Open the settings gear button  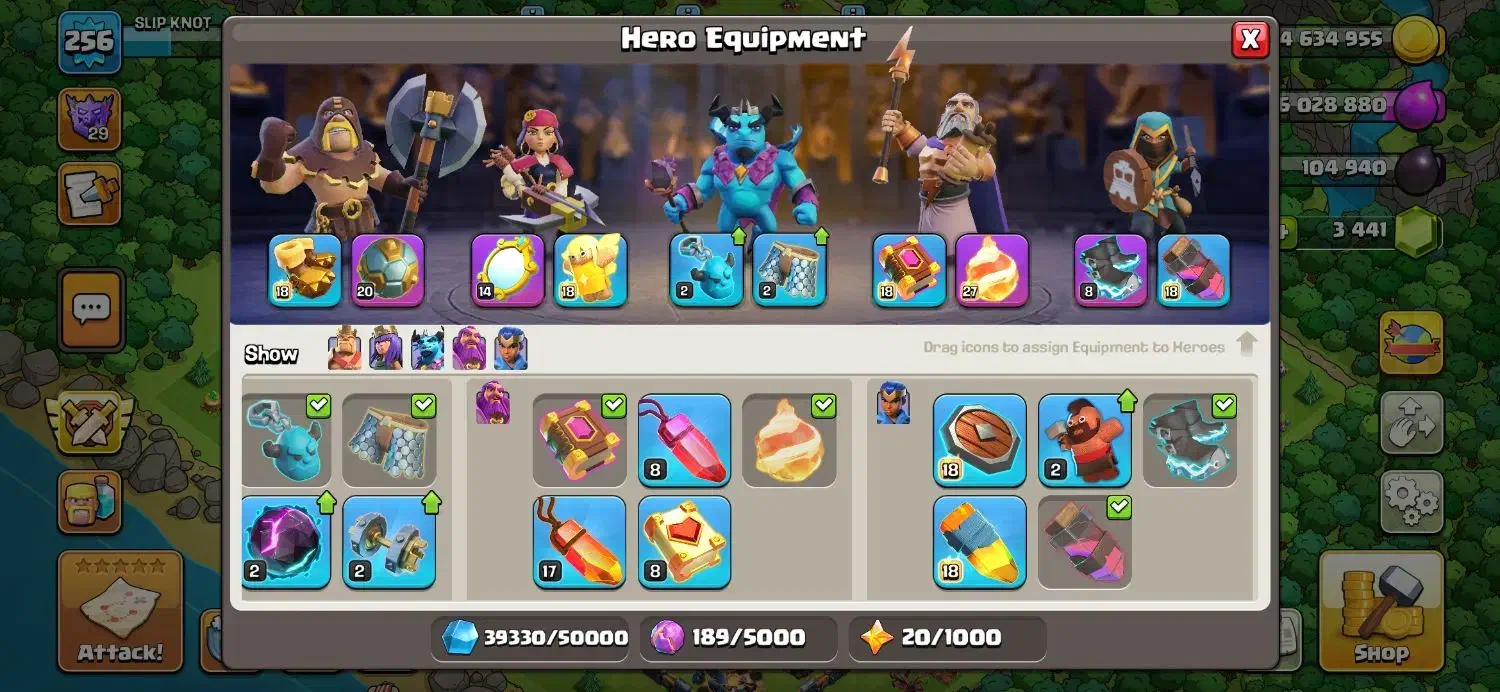(1411, 502)
